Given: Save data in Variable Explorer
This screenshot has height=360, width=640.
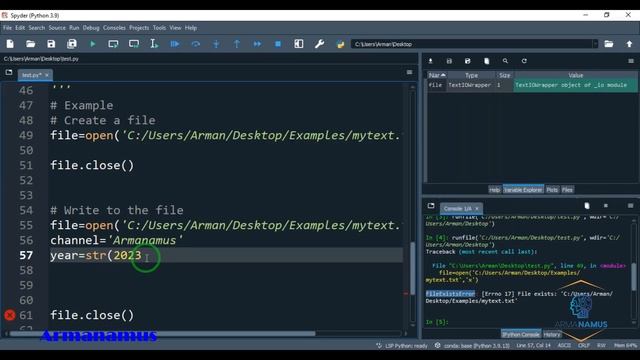Looking at the screenshot, I should [x=449, y=61].
